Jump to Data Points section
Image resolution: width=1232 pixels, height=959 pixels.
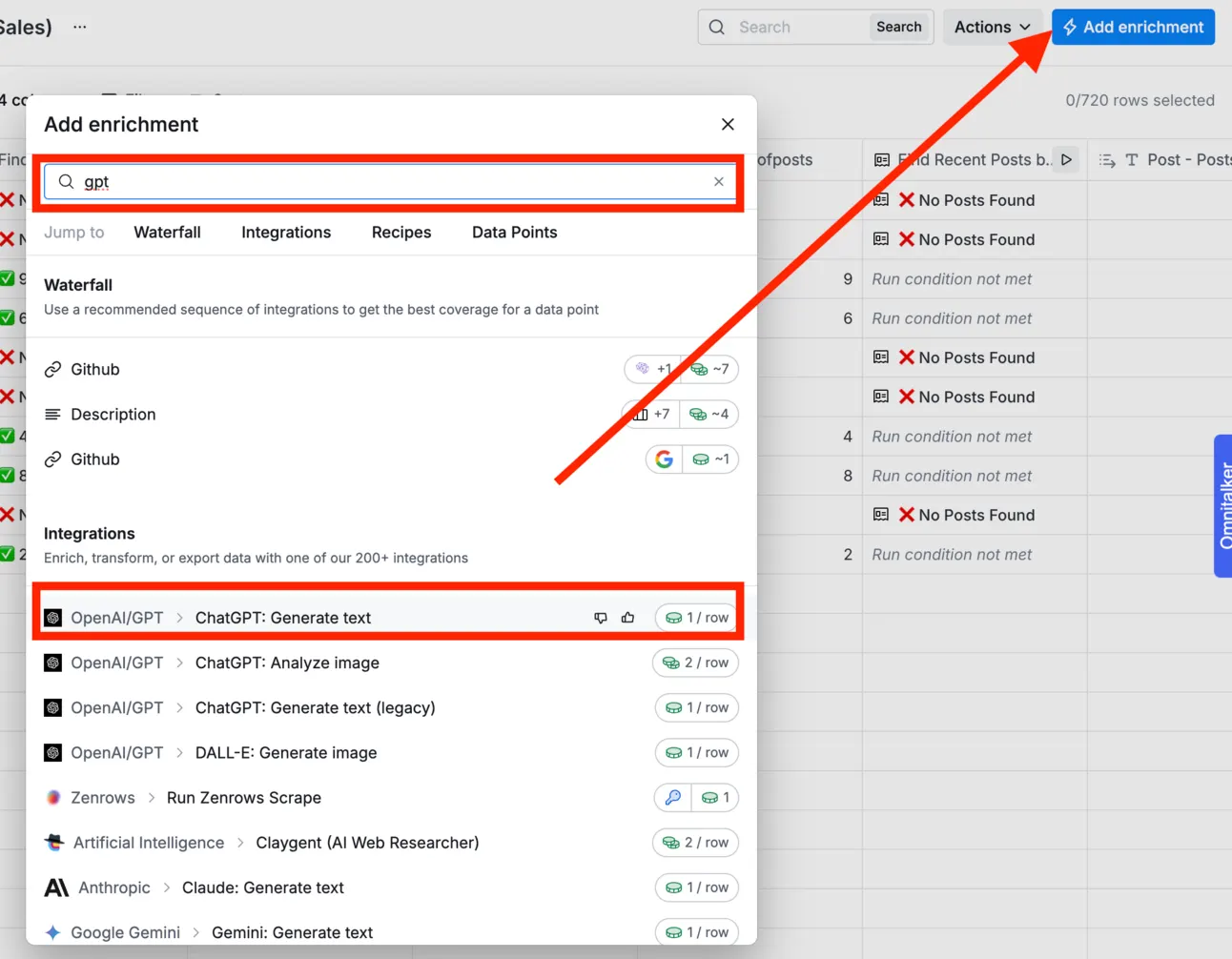[514, 232]
